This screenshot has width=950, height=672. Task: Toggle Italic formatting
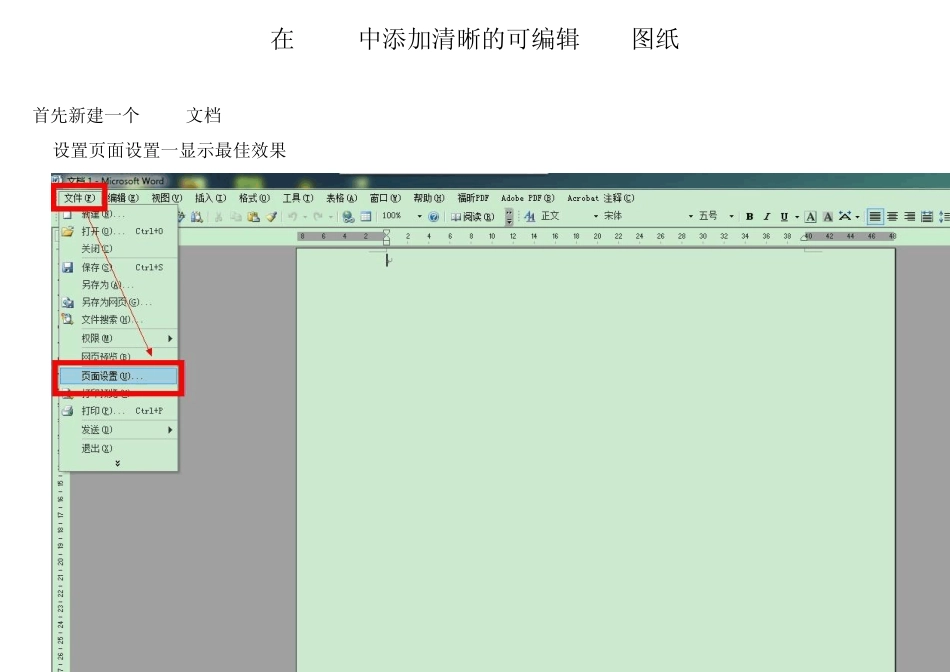tap(766, 216)
